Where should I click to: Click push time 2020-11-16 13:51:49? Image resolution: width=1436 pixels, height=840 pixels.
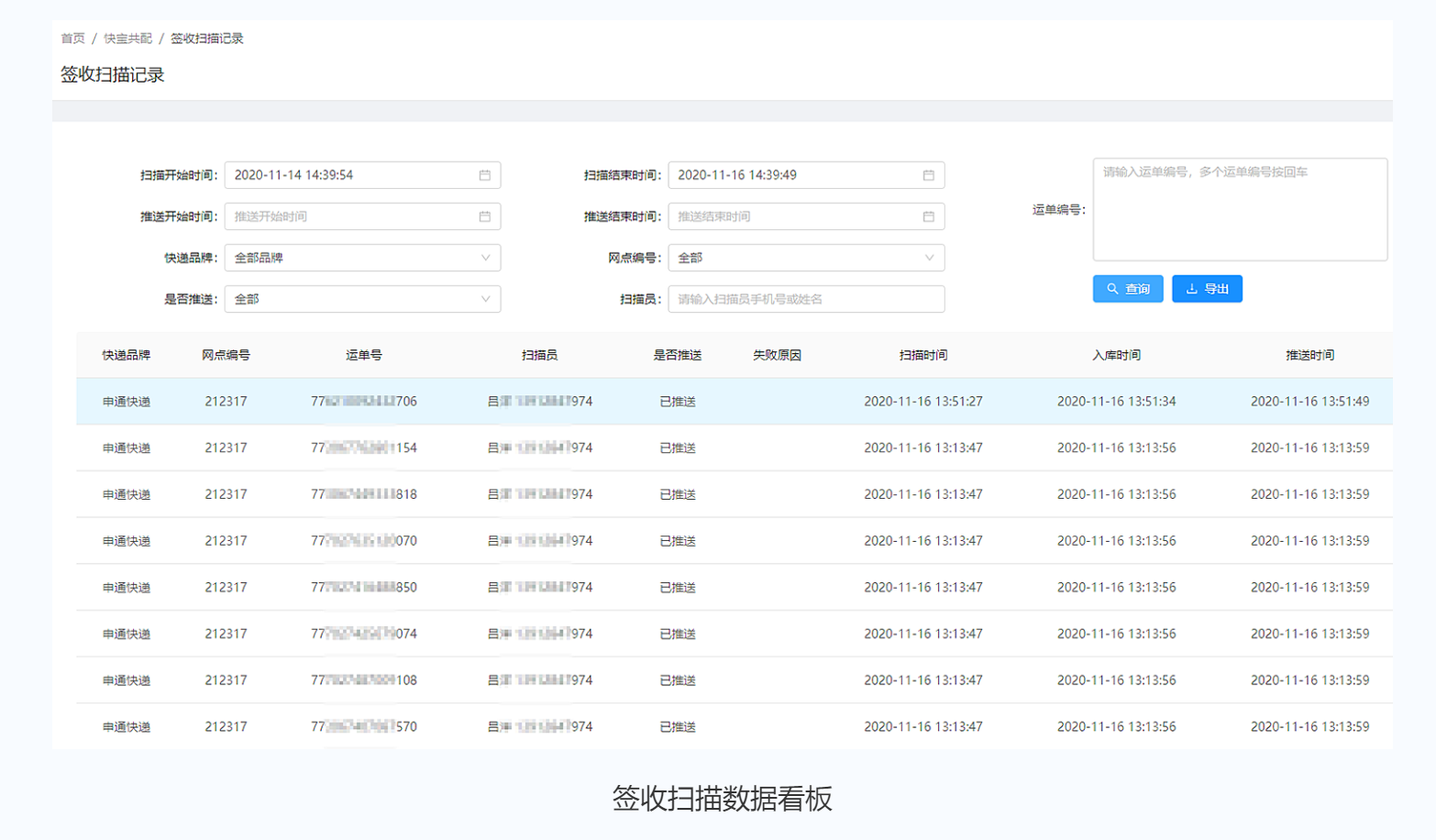[x=1309, y=402]
